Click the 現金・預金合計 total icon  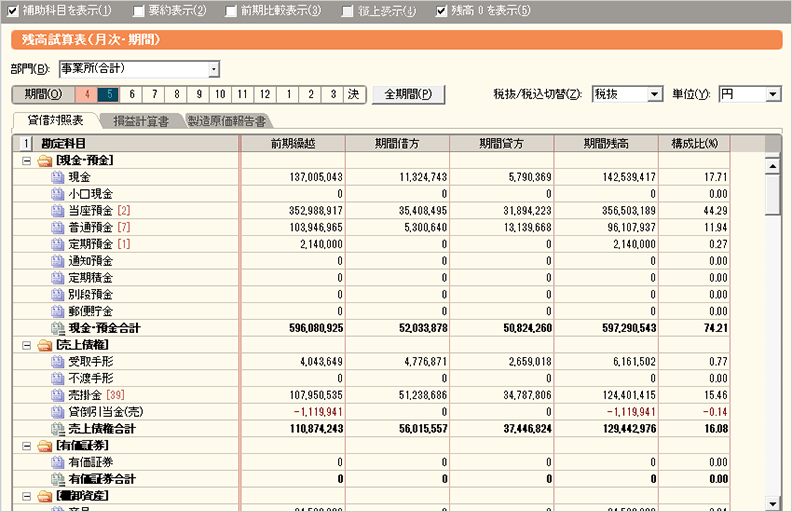coord(57,328)
